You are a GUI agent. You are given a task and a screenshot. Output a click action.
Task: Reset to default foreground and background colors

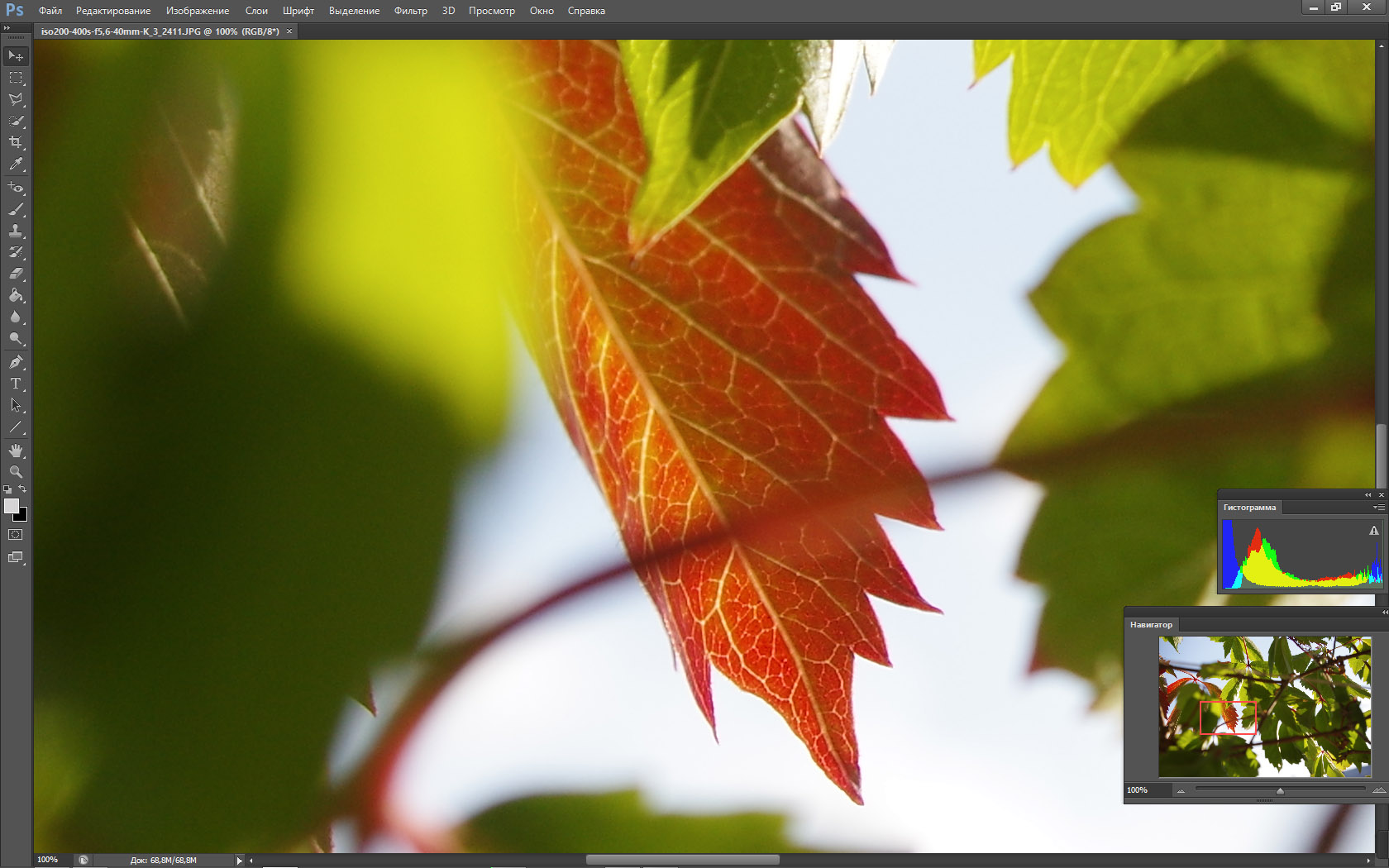(x=8, y=490)
